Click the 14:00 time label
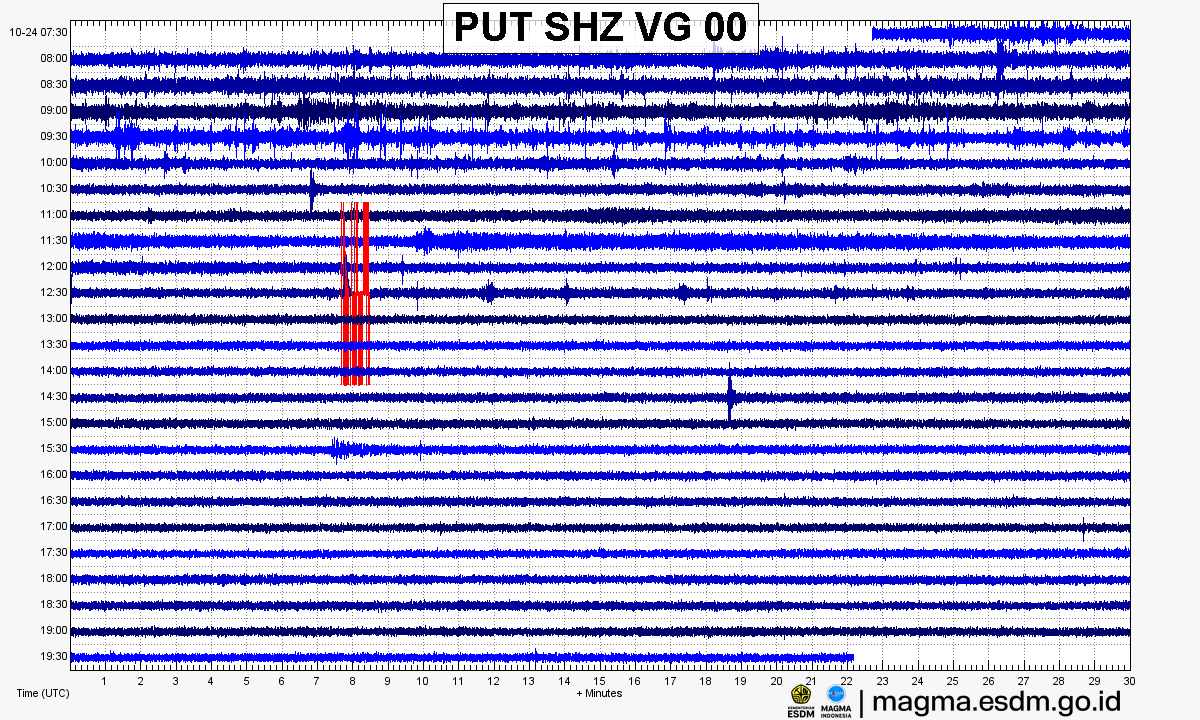The image size is (1200, 720). point(54,370)
